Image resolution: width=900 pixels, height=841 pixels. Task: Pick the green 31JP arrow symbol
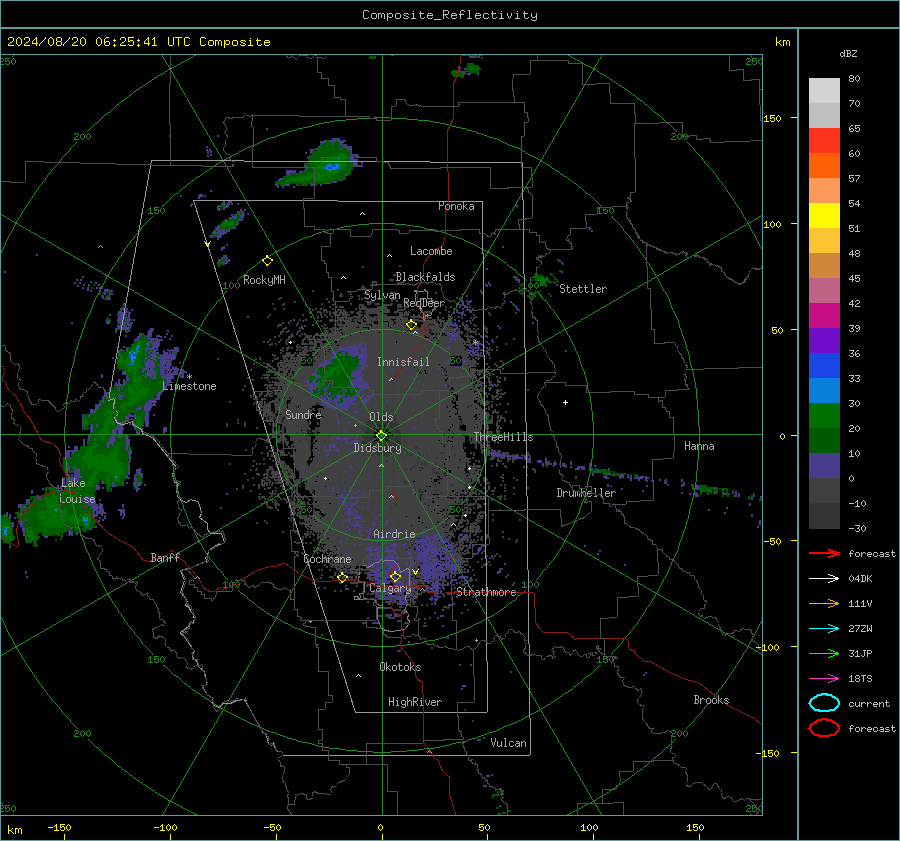pos(824,653)
